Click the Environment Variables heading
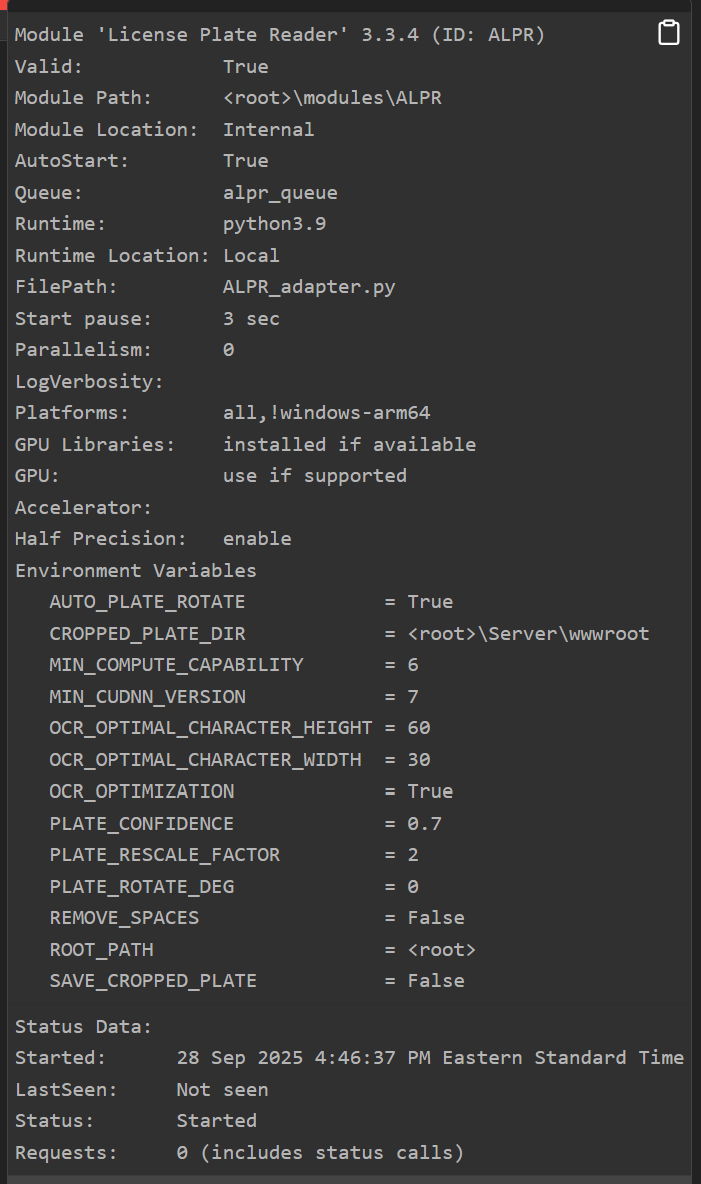 [x=135, y=571]
